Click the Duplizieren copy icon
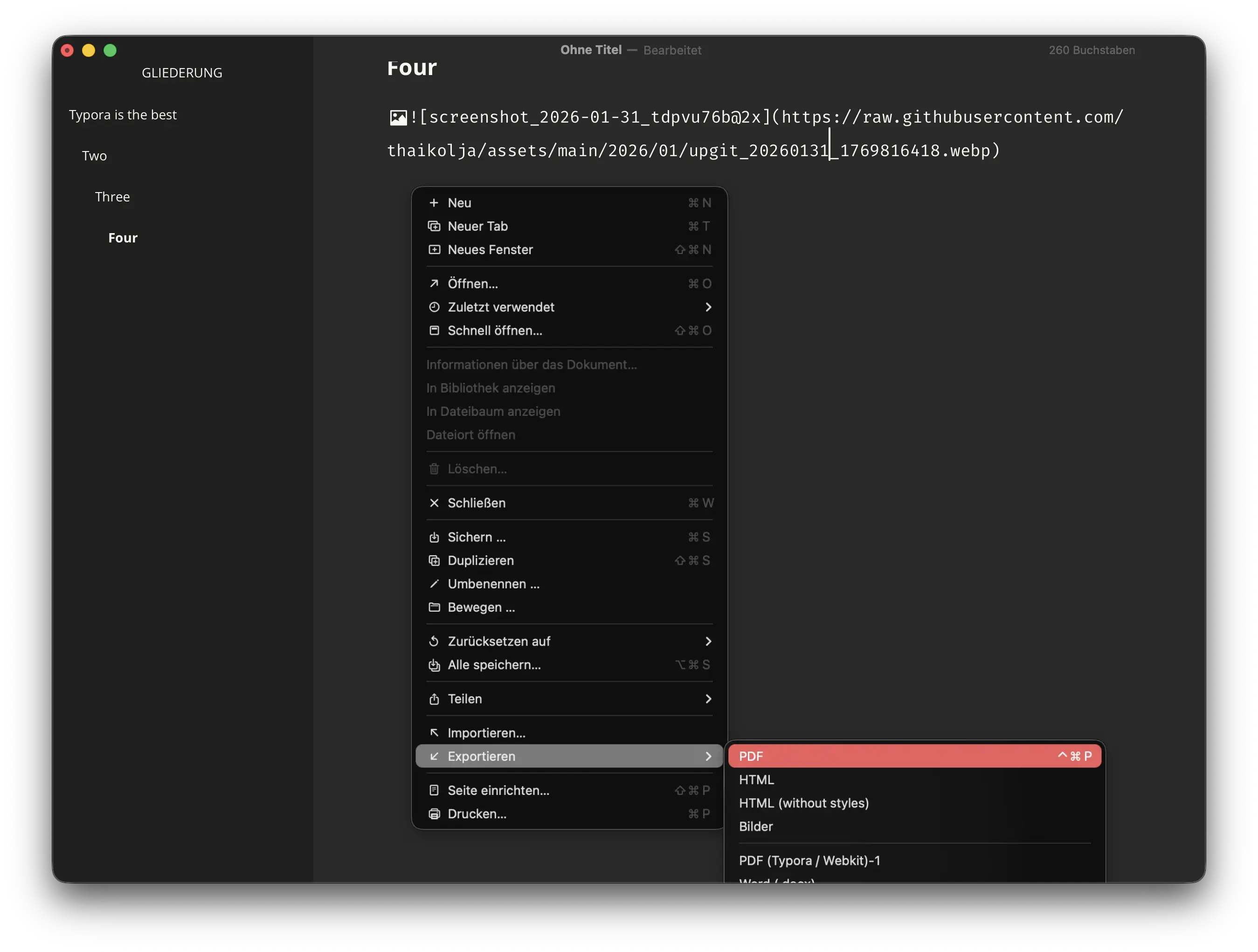This screenshot has width=1258, height=952. click(x=434, y=561)
